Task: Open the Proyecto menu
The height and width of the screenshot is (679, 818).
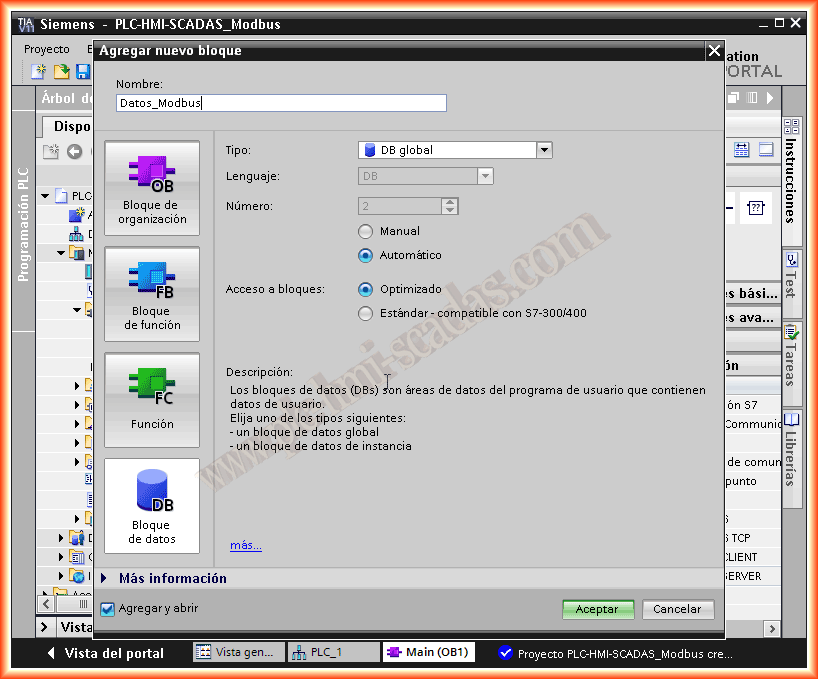Action: [47, 49]
